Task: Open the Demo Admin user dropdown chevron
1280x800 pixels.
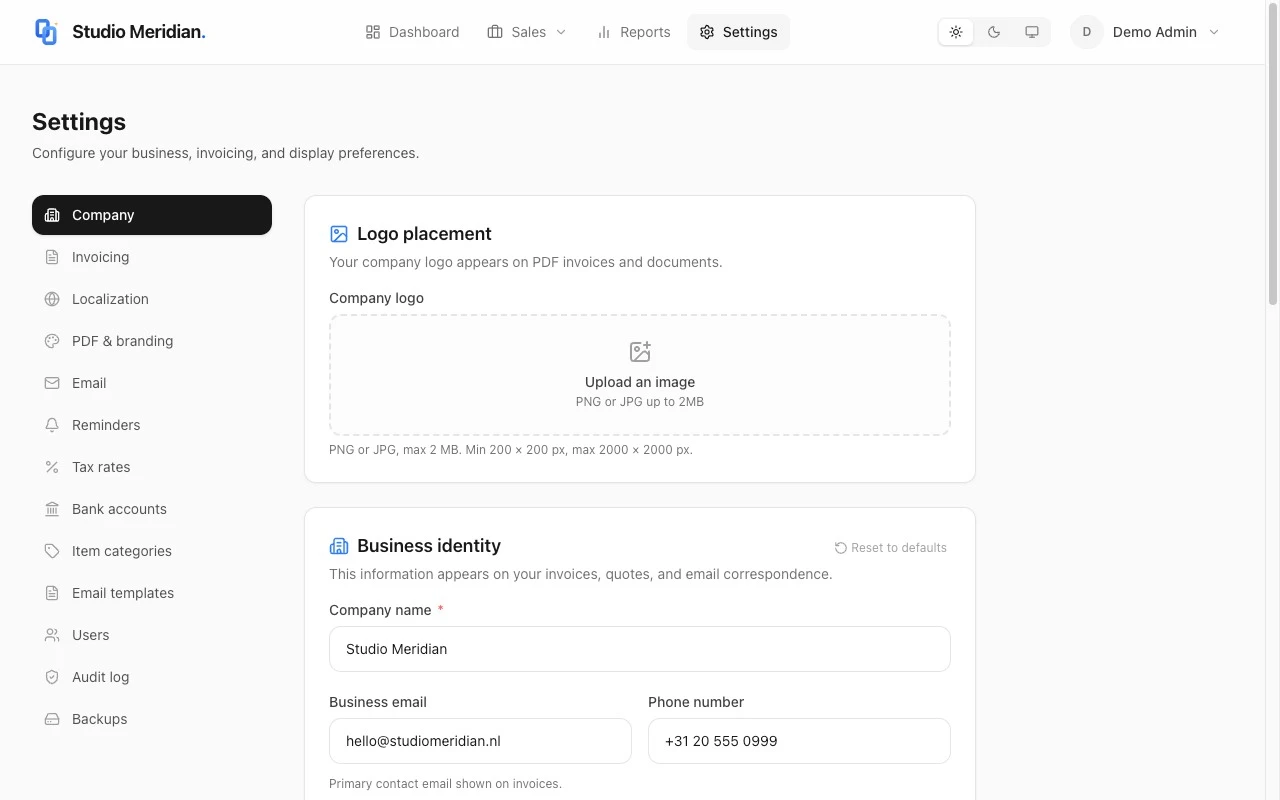Action: tap(1214, 32)
